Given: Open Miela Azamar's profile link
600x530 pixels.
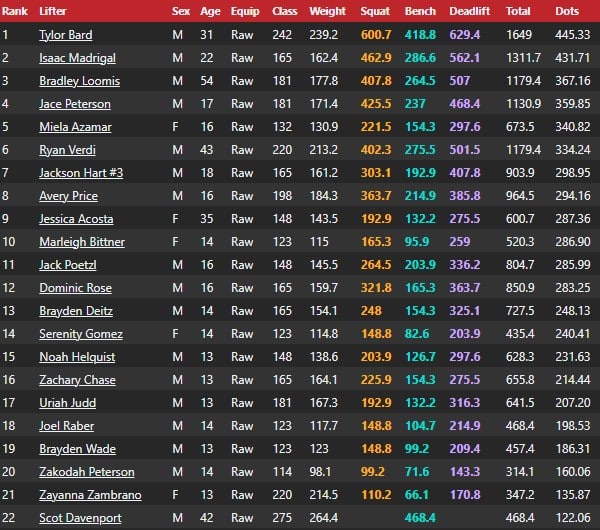Looking at the screenshot, I should 75,127.
